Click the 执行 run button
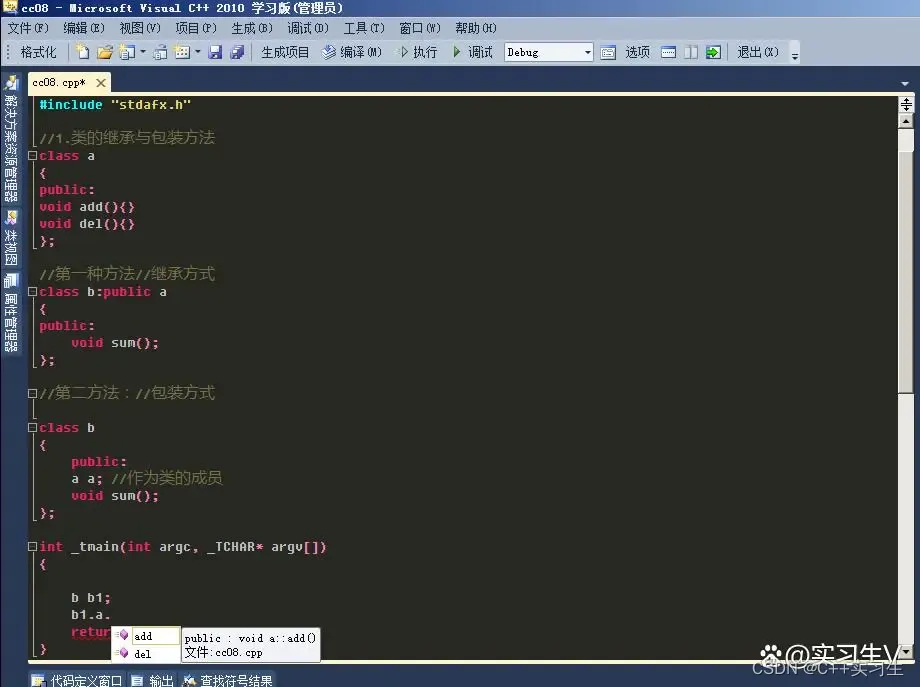 pyautogui.click(x=418, y=52)
